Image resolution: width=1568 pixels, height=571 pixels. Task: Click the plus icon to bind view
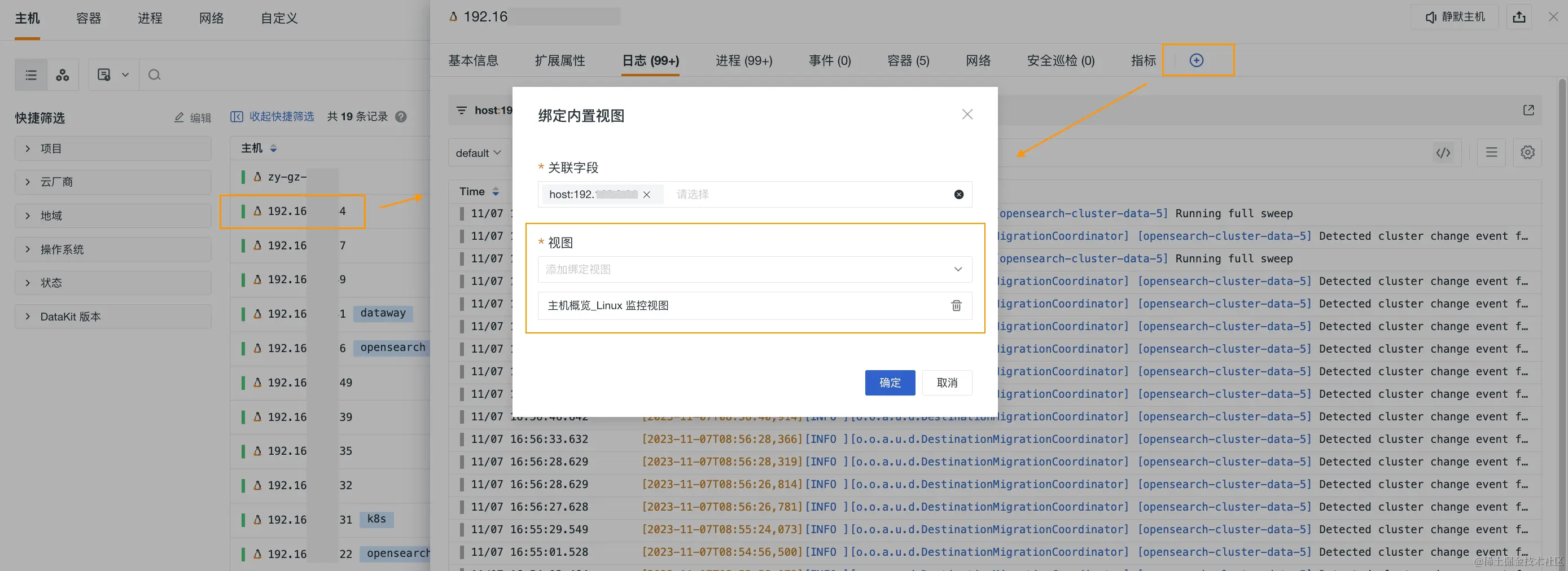click(1196, 60)
